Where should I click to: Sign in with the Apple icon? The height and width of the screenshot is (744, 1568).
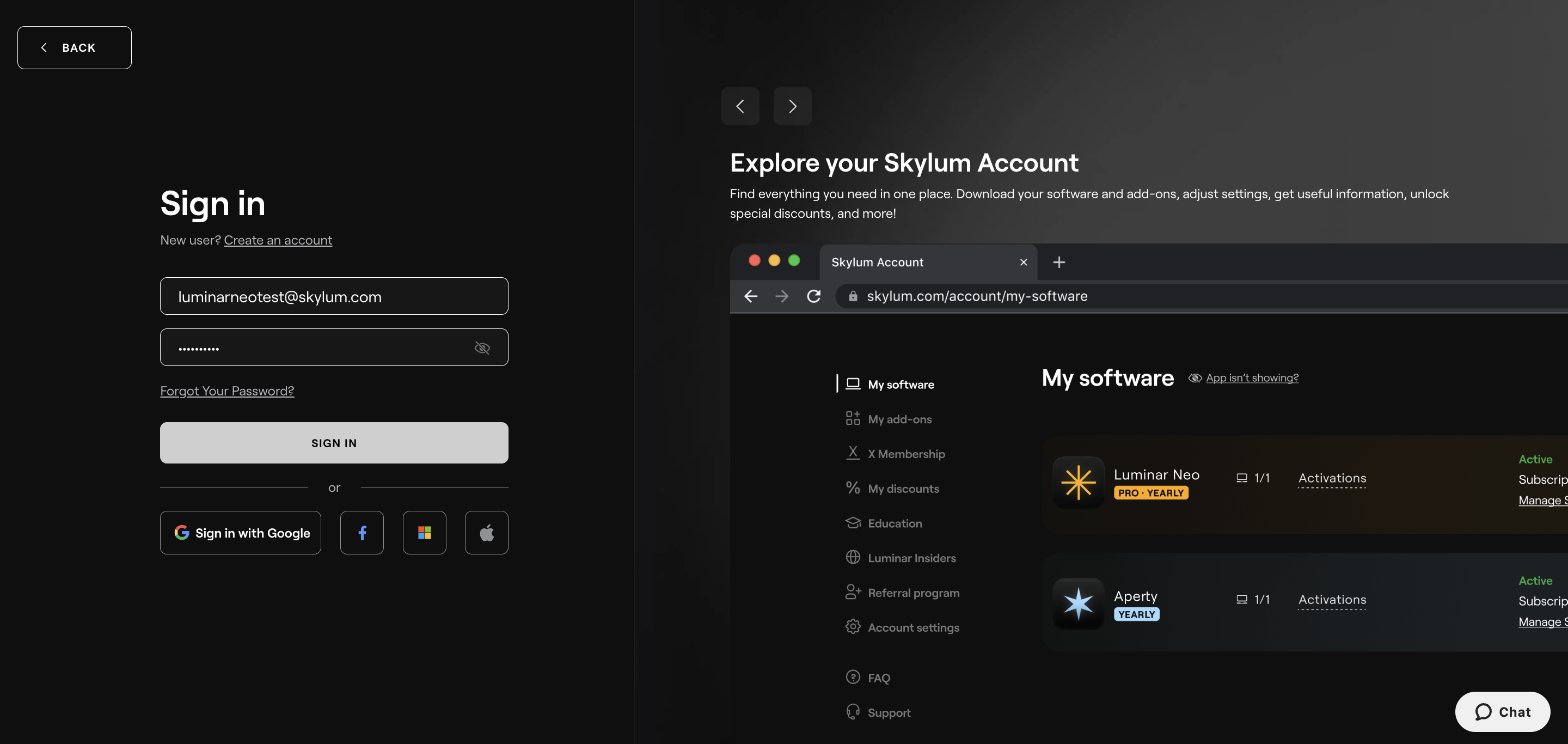(x=486, y=533)
